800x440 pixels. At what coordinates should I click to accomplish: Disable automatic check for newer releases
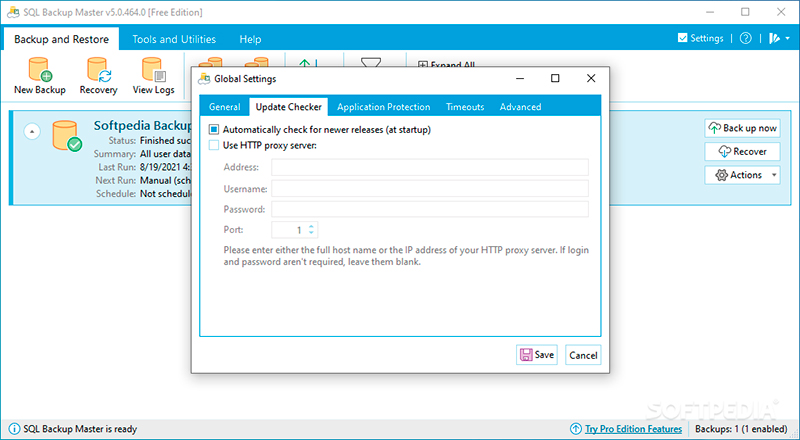click(214, 130)
